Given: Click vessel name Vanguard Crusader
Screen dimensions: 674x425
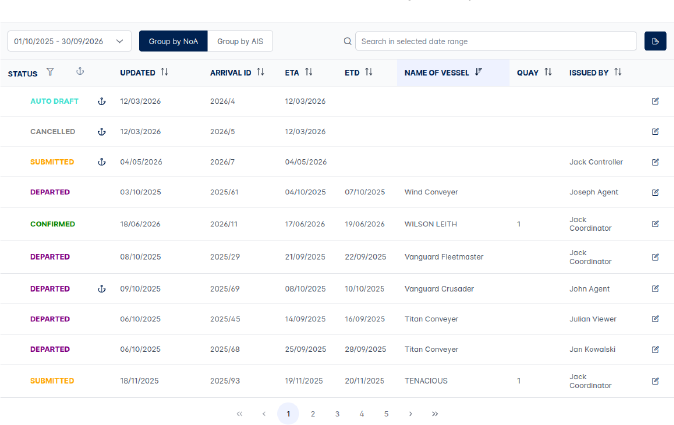Looking at the screenshot, I should (439, 289).
